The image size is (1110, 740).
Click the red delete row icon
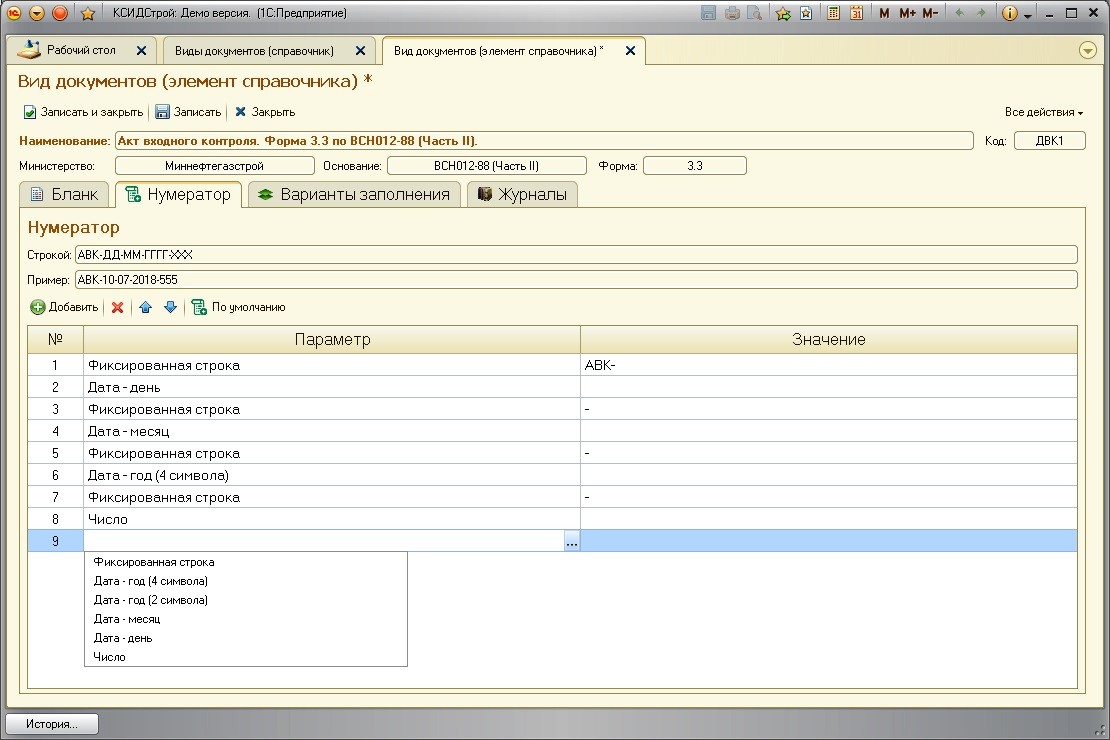pos(117,307)
